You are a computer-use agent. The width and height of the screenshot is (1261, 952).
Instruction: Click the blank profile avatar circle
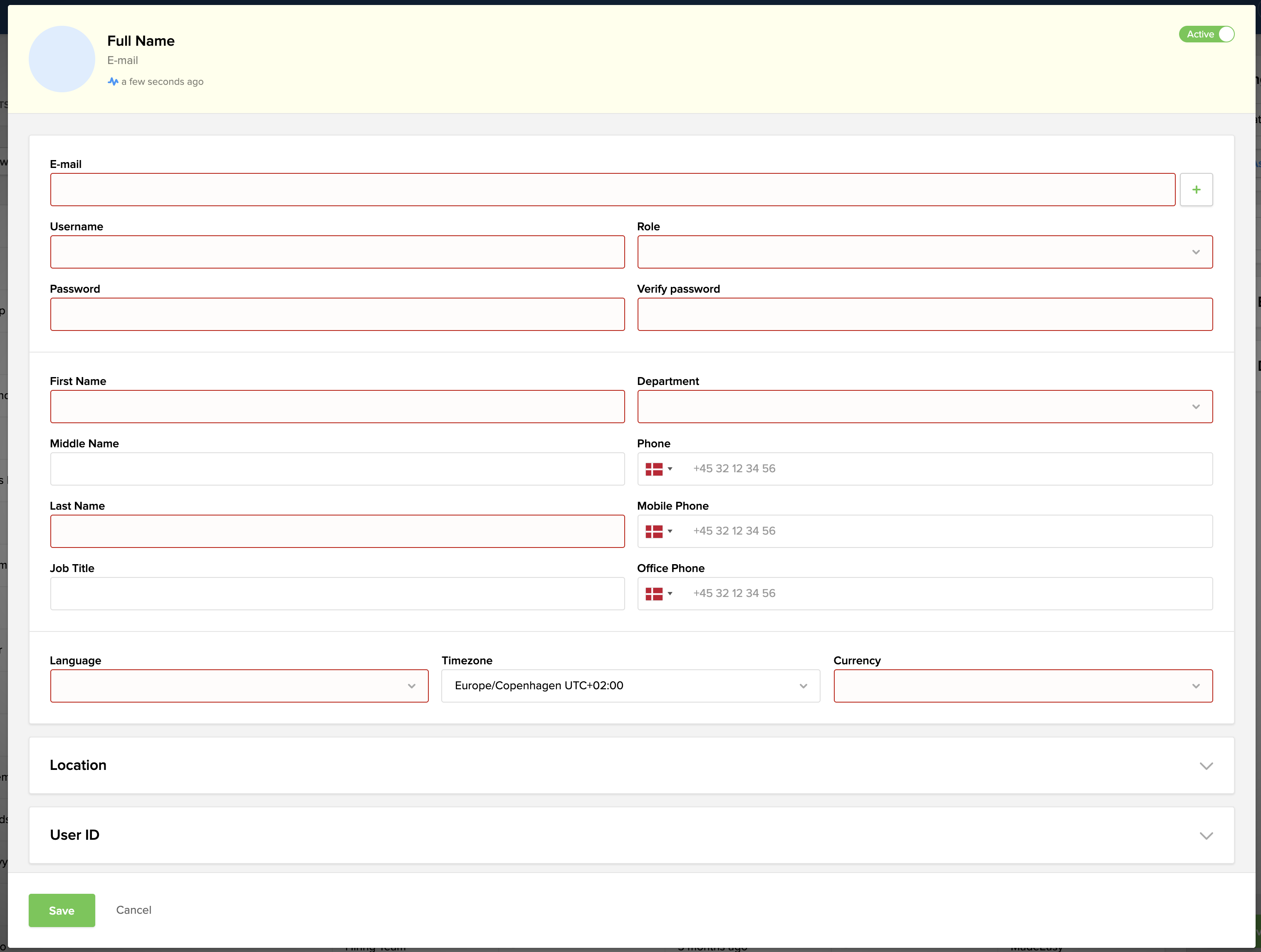(62, 59)
